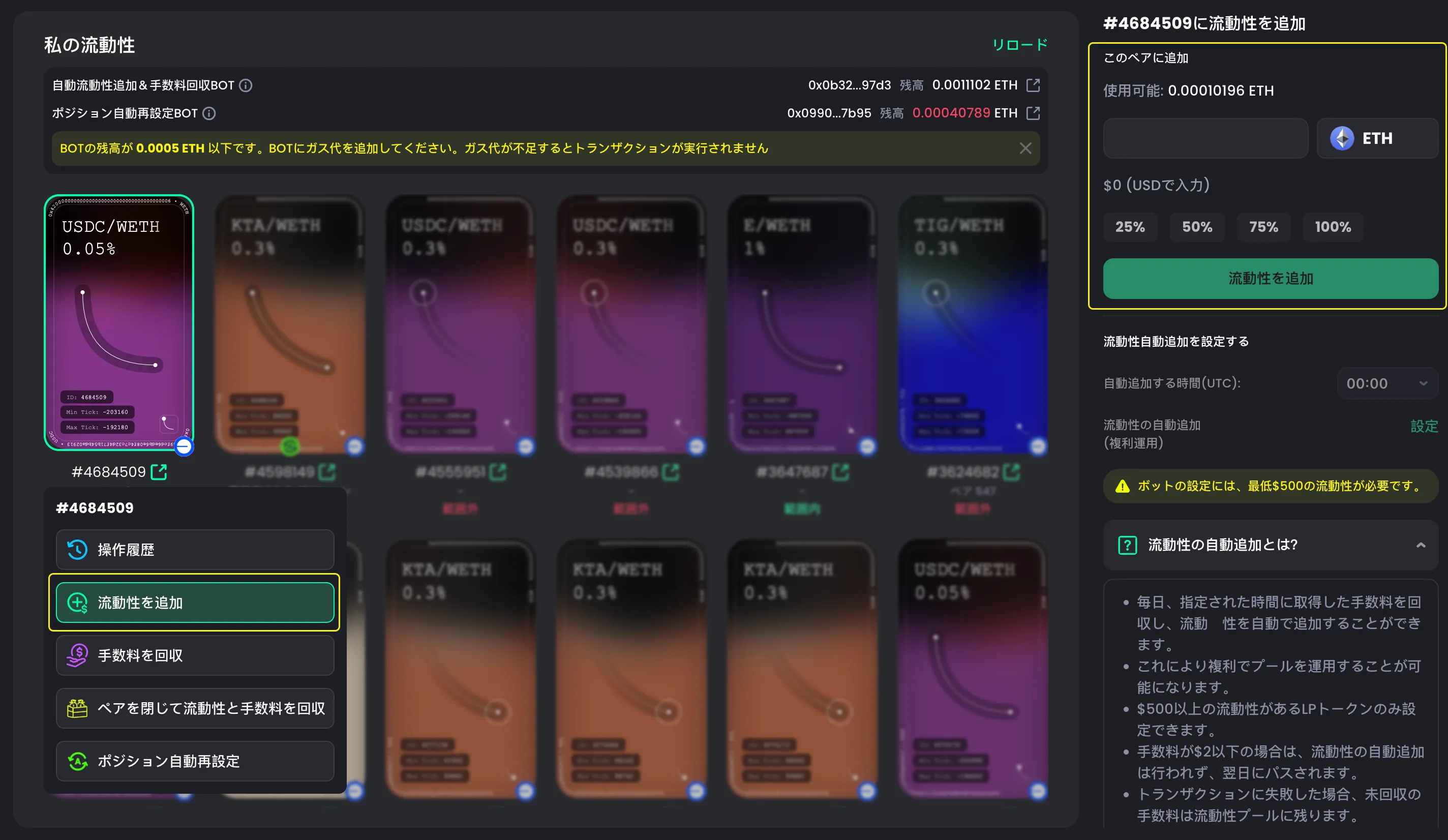
Task: Set amount to 75%
Action: coord(1263,227)
